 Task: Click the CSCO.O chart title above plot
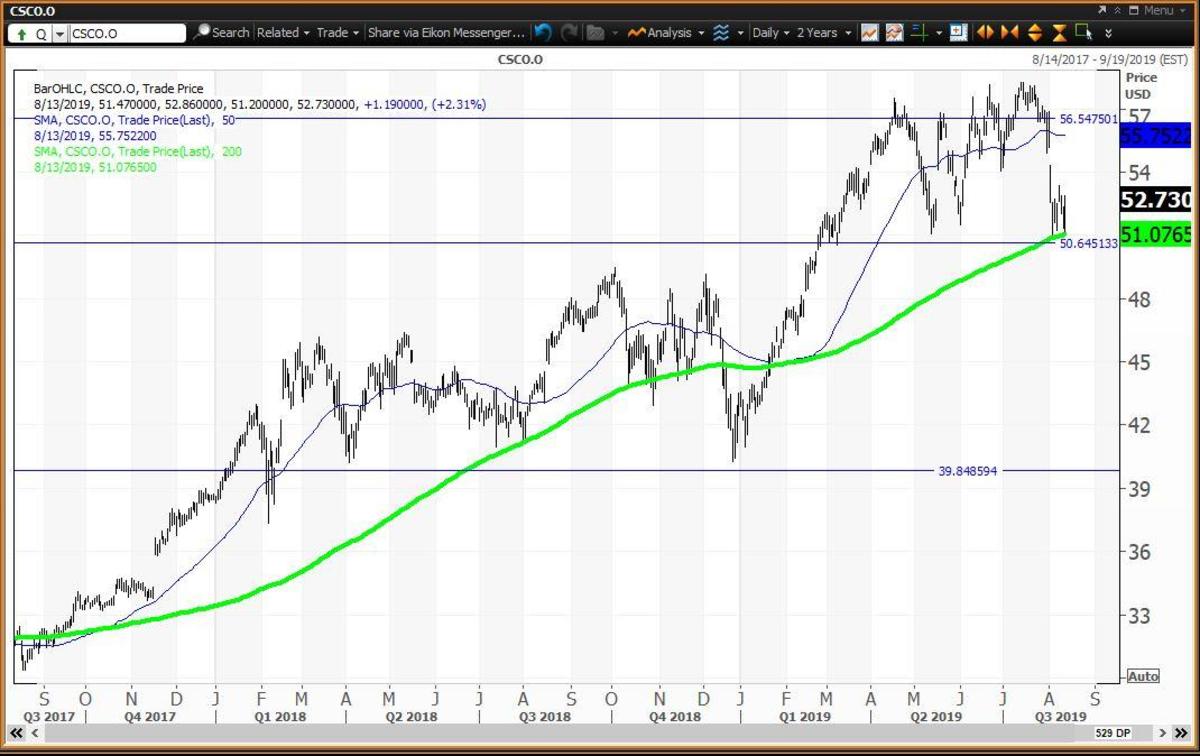(x=521, y=60)
